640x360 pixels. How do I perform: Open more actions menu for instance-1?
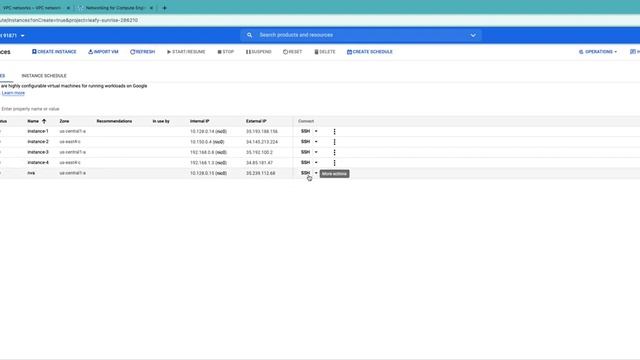pyautogui.click(x=334, y=131)
